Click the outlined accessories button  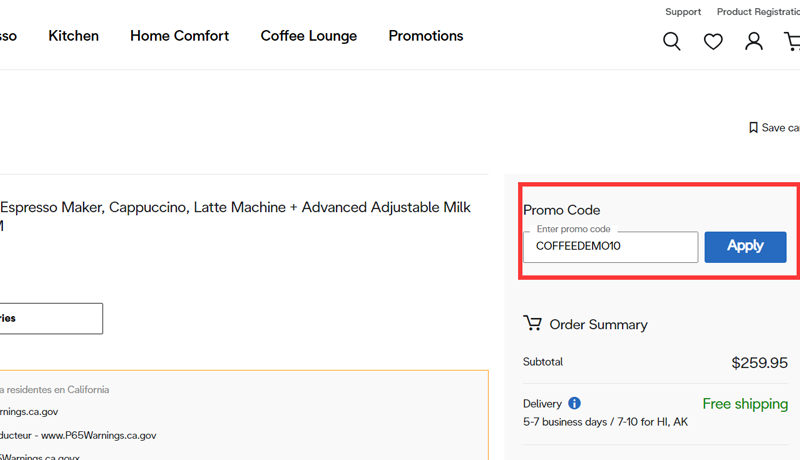click(50, 318)
